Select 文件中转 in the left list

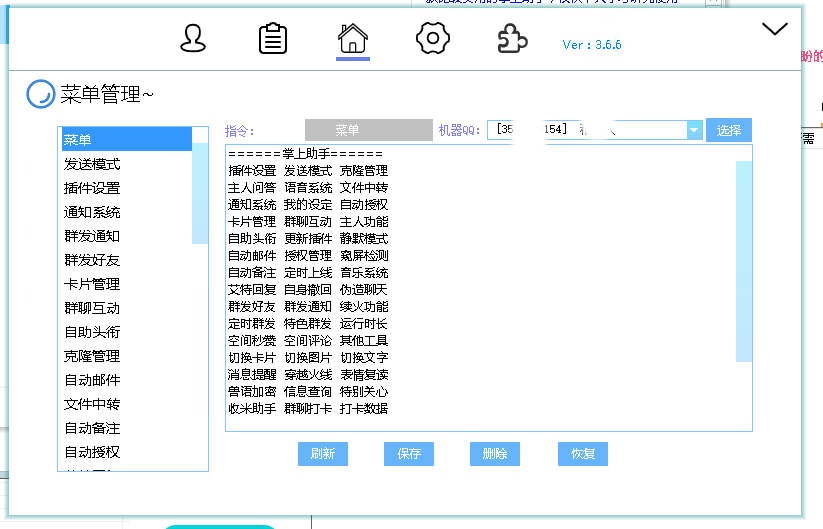tap(126, 404)
